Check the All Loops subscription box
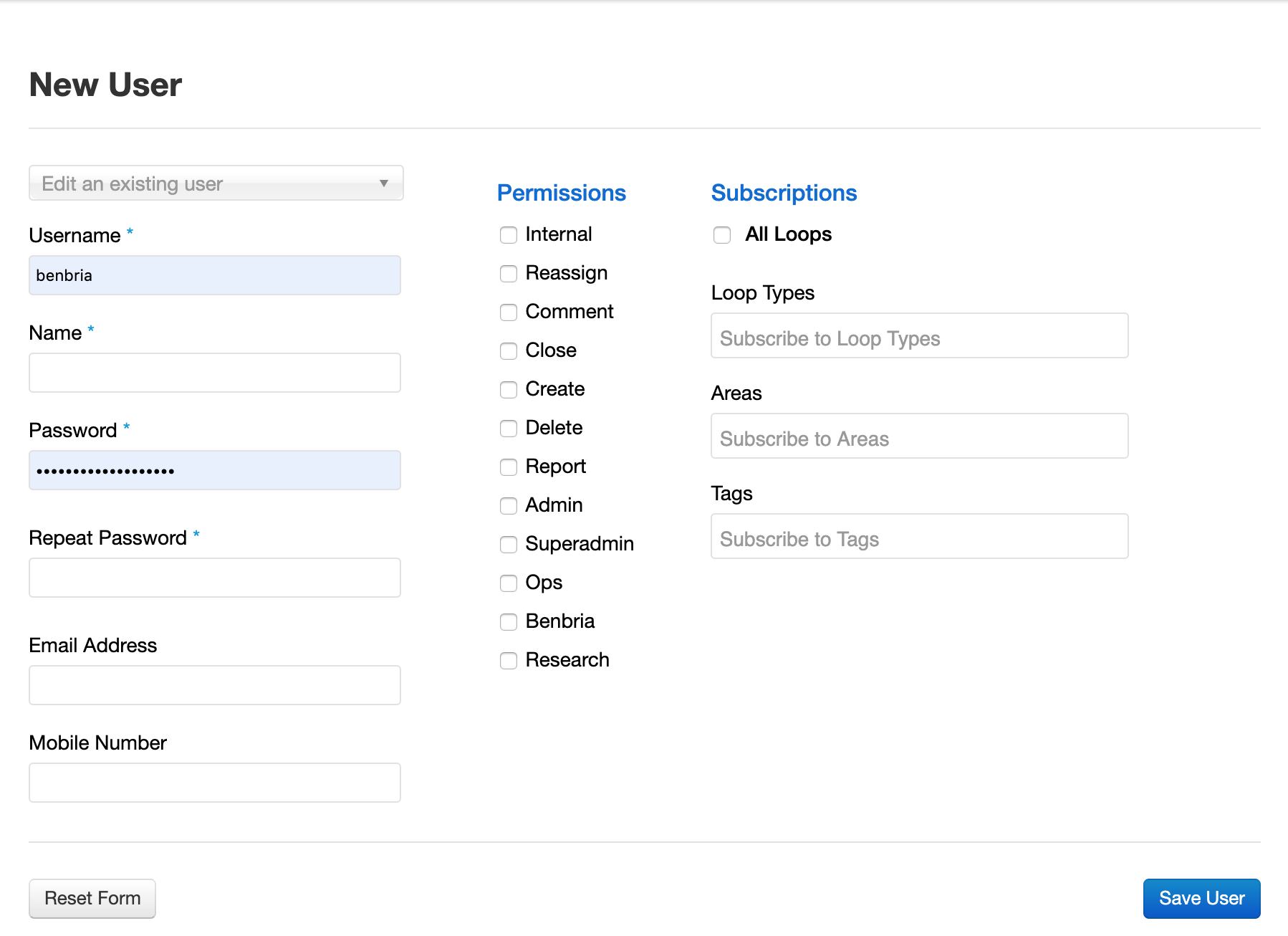Viewport: 1288px width, 936px height. (722, 235)
